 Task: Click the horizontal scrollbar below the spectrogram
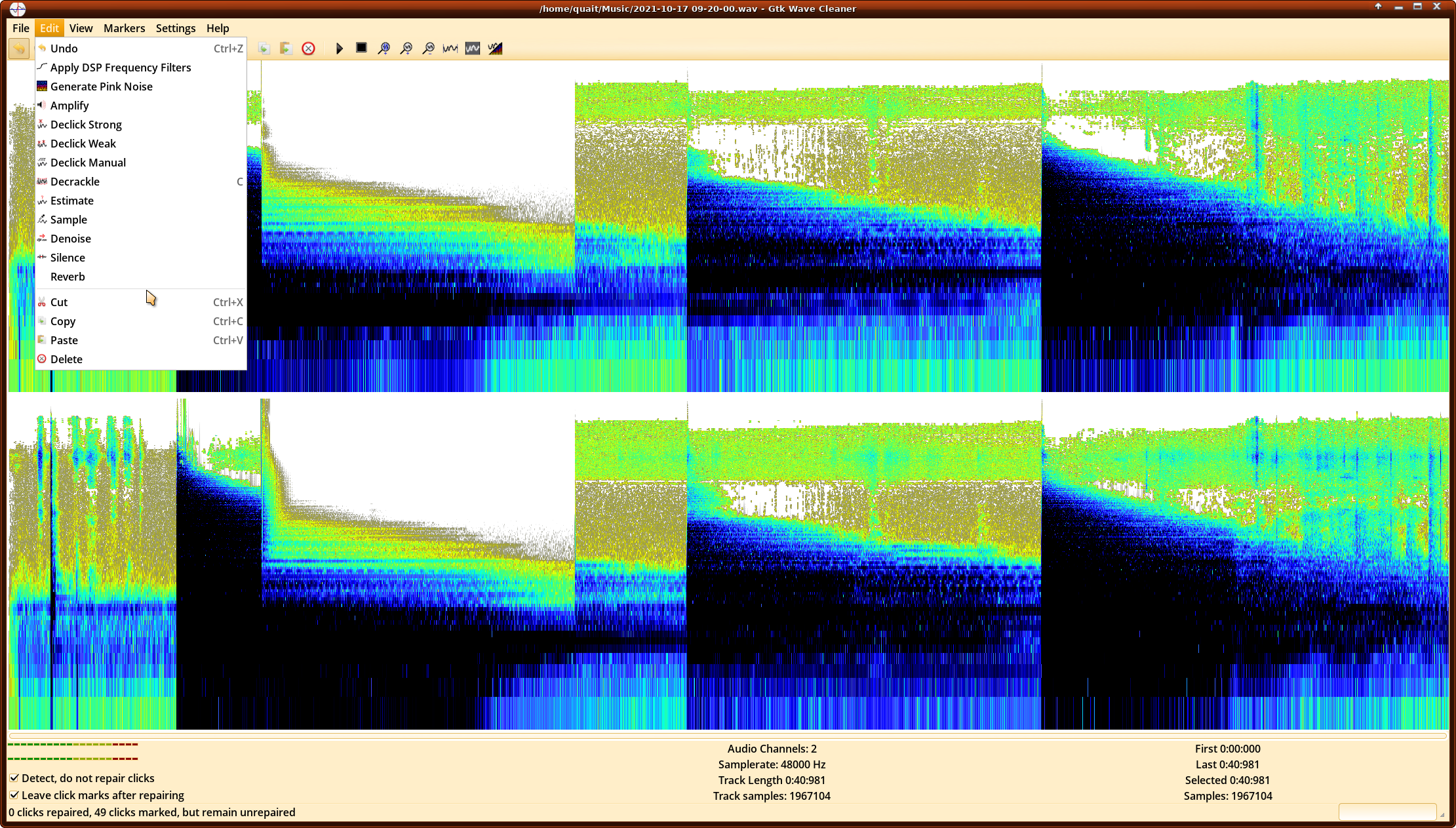point(728,736)
